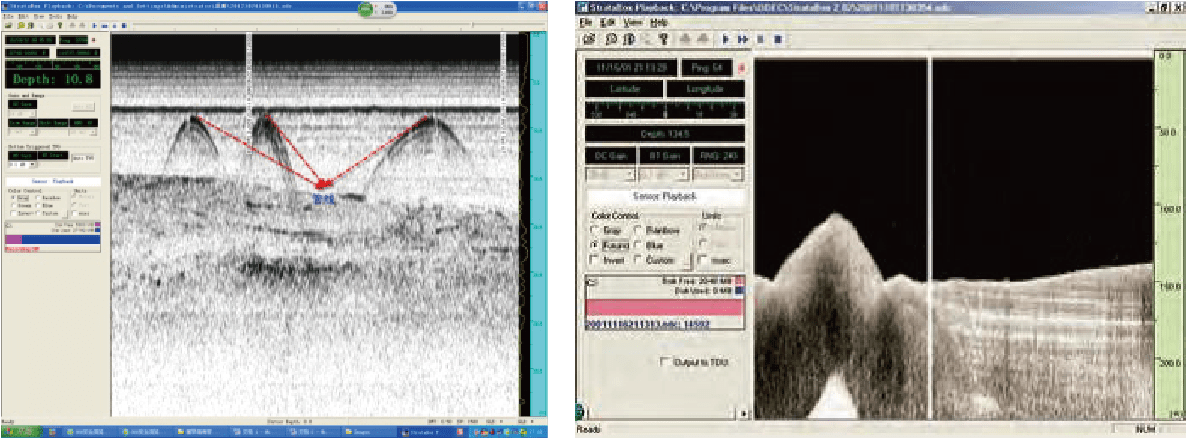This screenshot has height=439, width=1187.
Task: Click the fast-forward playback icon
Action: click(743, 39)
